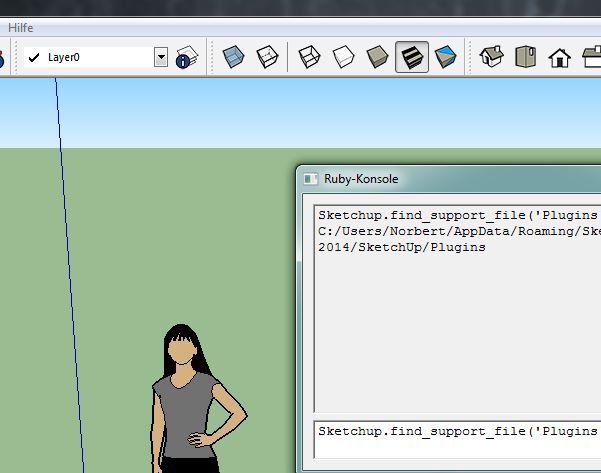This screenshot has width=601, height=473.
Task: Open the Layer Manager icon
Action: 187,57
